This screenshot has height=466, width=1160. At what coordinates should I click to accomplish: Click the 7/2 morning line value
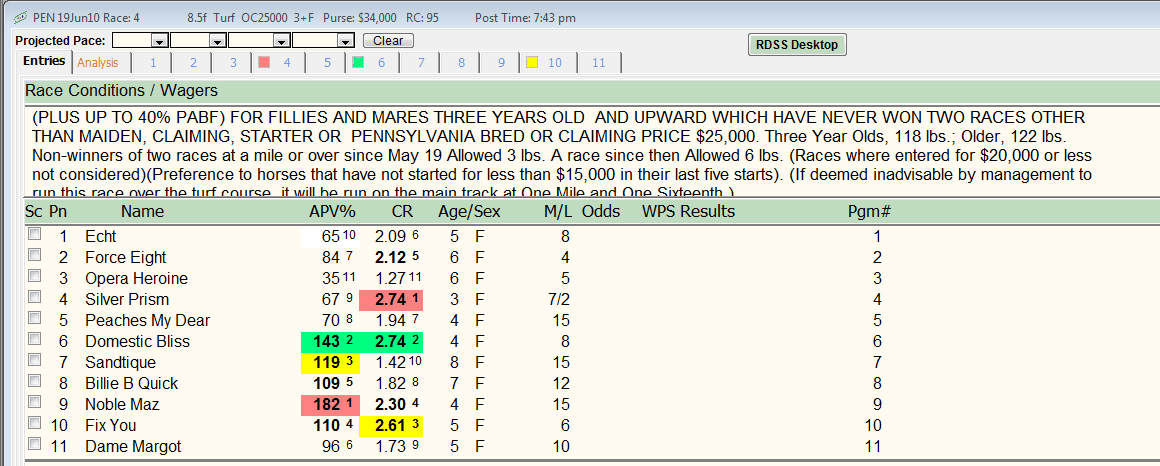560,300
